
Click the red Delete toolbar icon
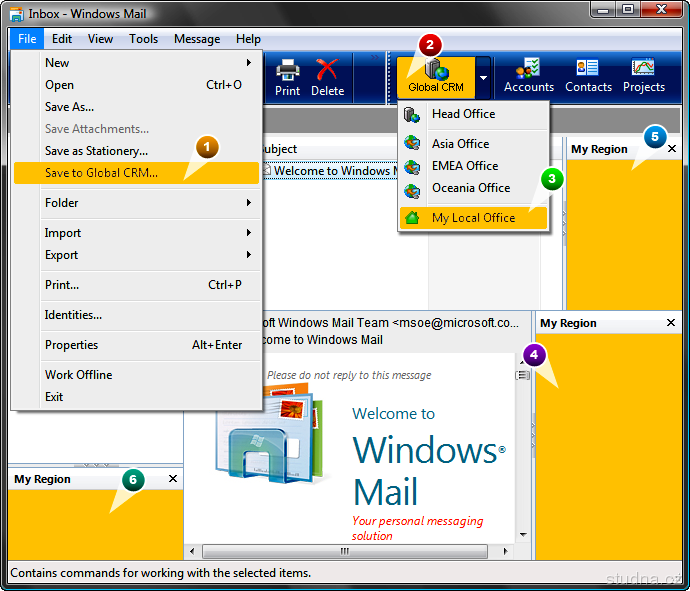point(327,76)
